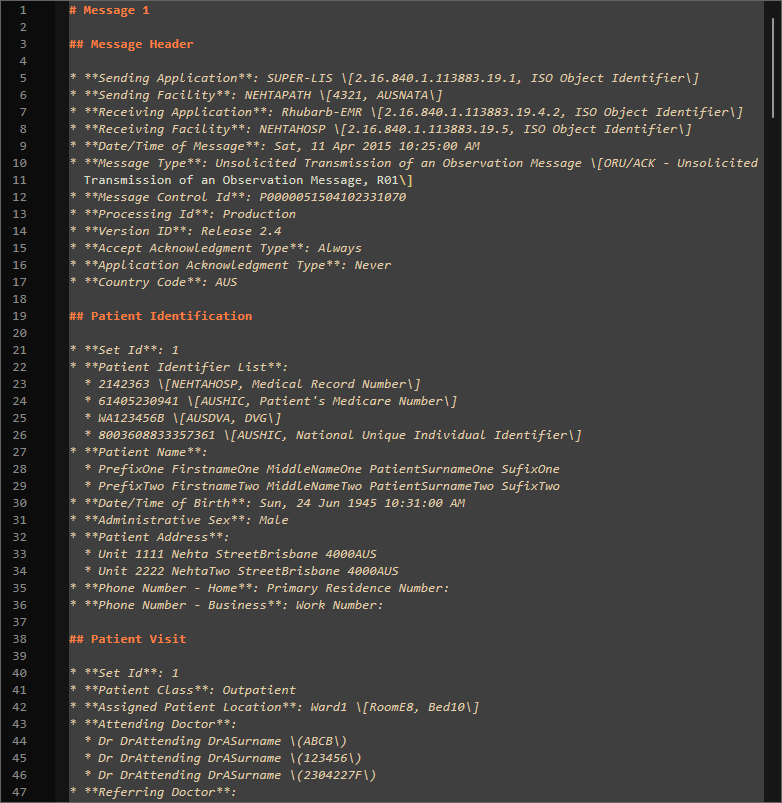Click the DrASurname (123456) entry
This screenshot has height=803, width=782.
(223, 758)
